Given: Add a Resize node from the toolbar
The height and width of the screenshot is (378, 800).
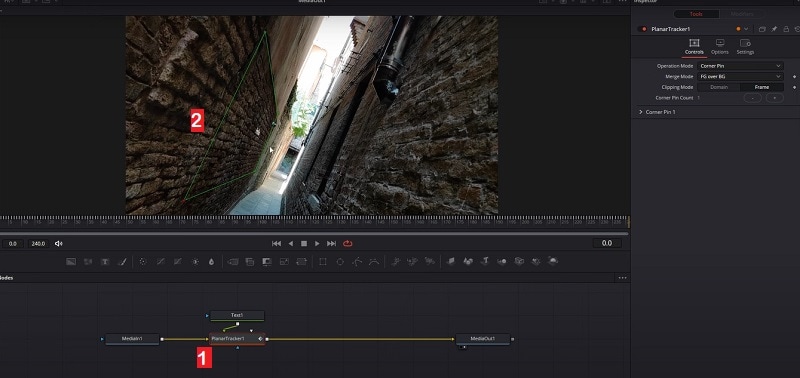Looking at the screenshot, I should (x=284, y=261).
